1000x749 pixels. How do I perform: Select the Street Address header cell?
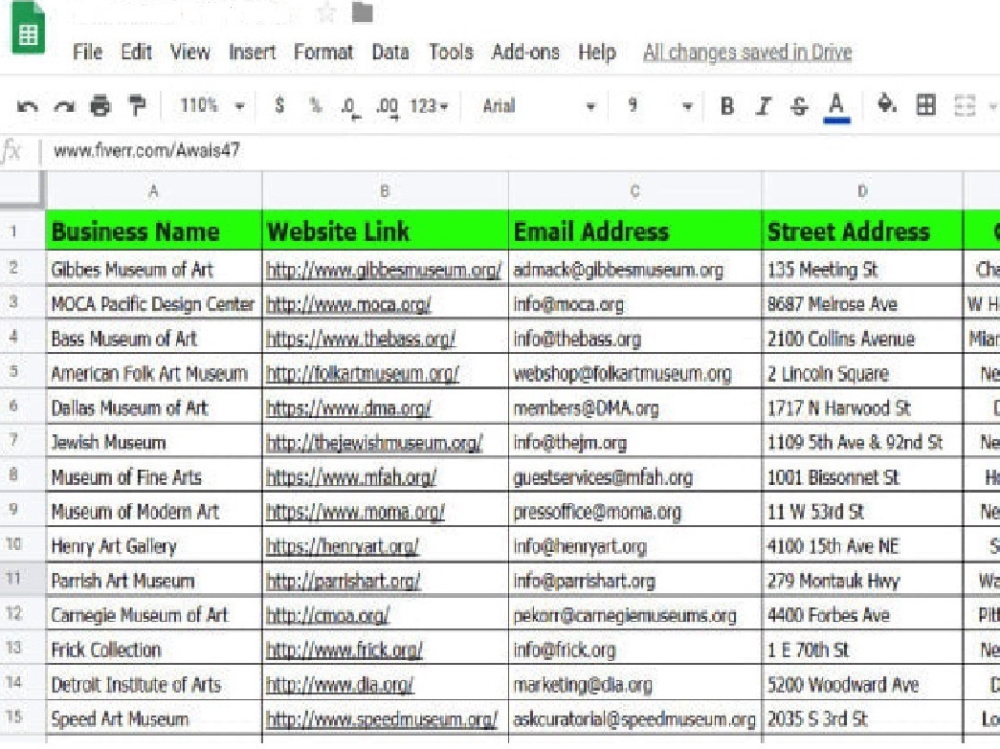coord(862,230)
